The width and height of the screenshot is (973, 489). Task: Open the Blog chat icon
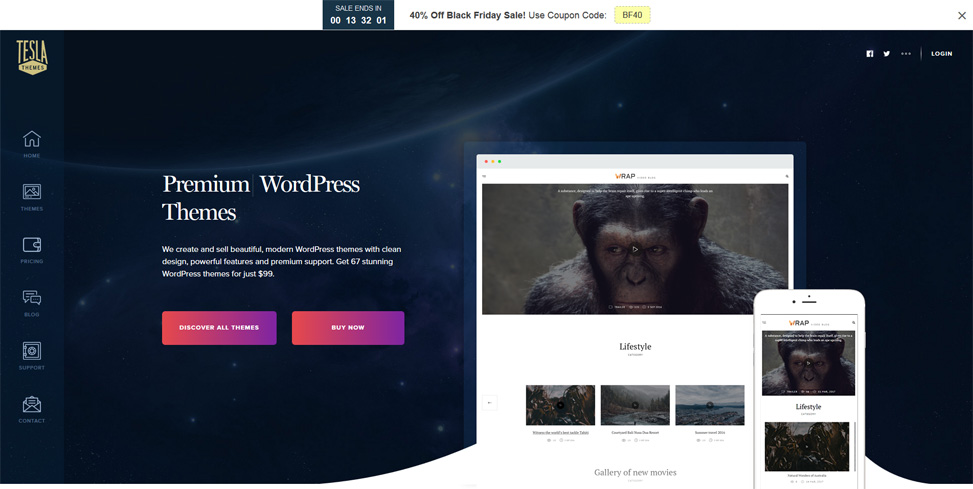pos(32,302)
